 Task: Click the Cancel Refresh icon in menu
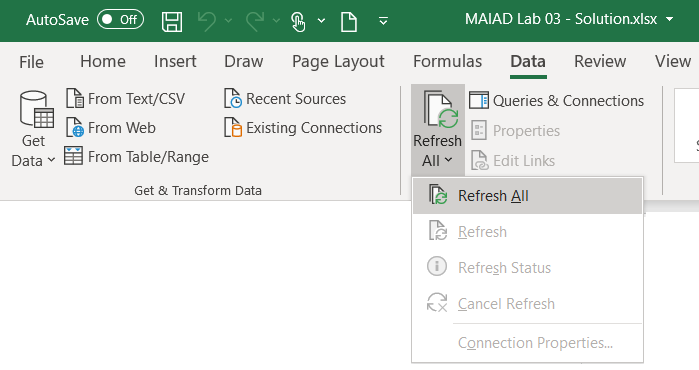(437, 302)
